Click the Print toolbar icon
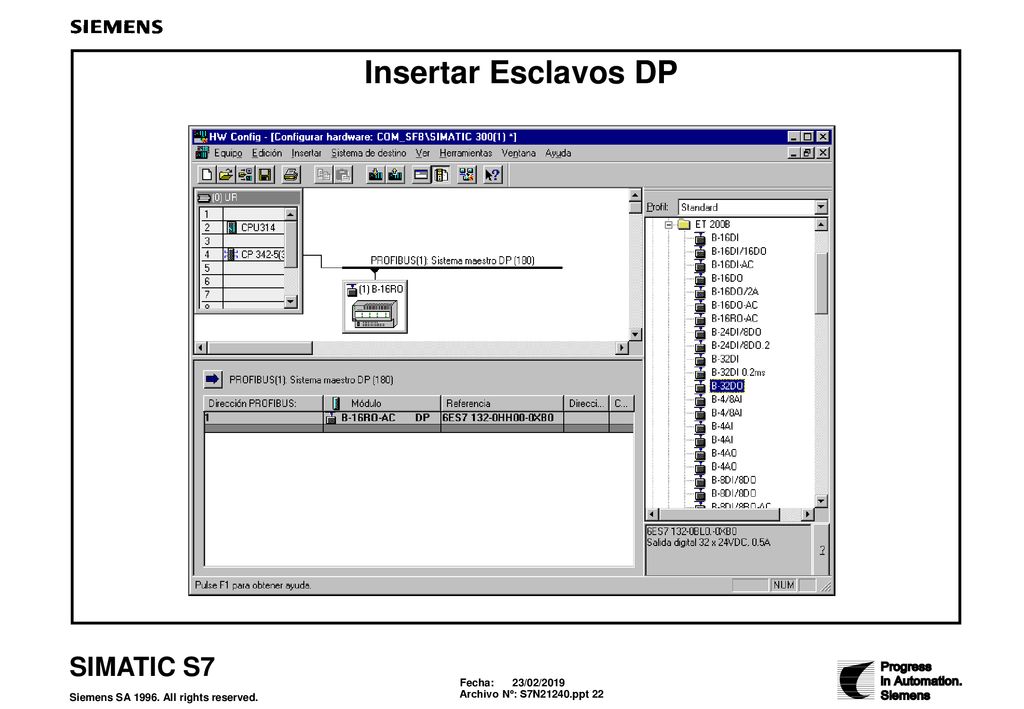This screenshot has width=1024, height=709. point(291,174)
